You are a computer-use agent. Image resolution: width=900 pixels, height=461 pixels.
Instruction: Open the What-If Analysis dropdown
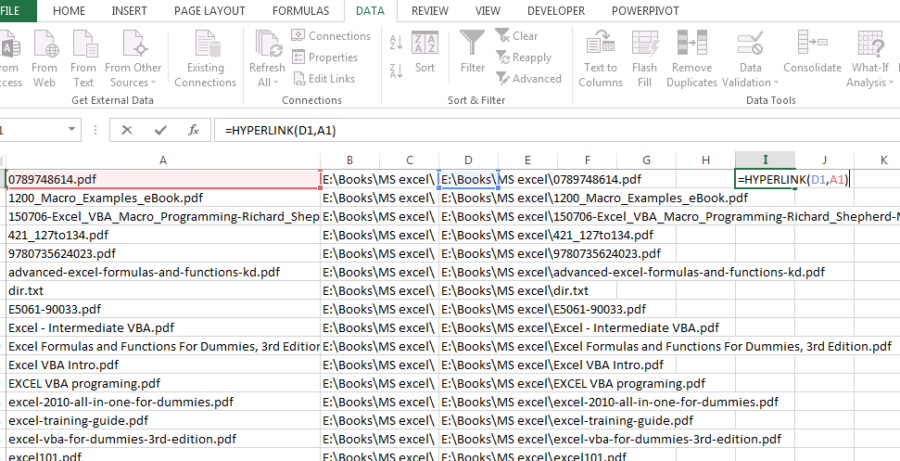[x=870, y=75]
